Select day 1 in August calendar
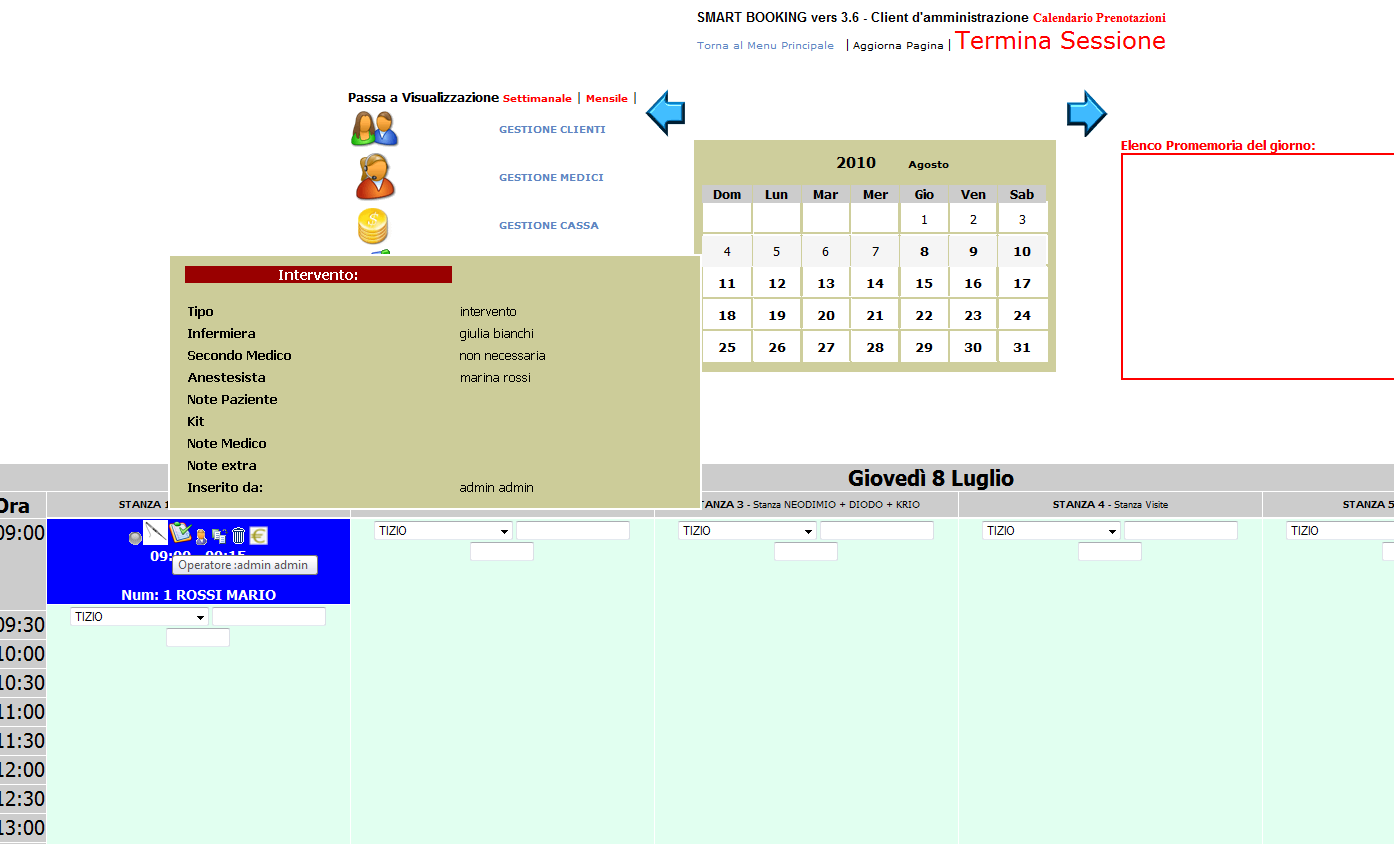This screenshot has height=844, width=1394. [x=924, y=219]
